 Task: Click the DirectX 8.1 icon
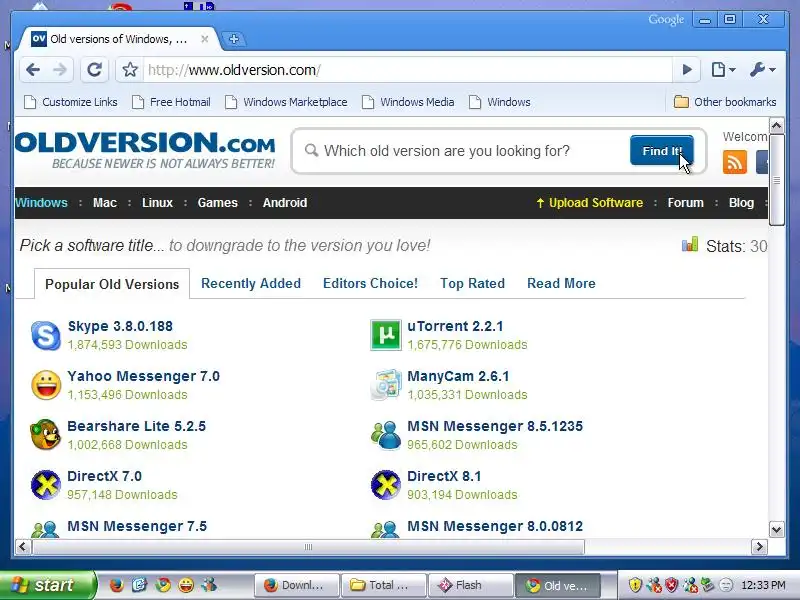click(386, 485)
